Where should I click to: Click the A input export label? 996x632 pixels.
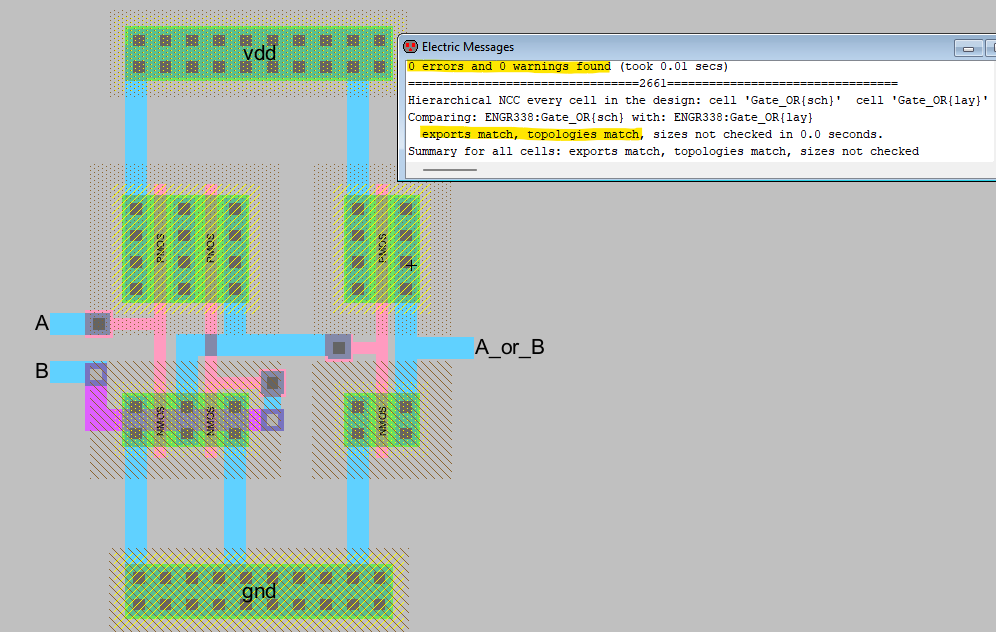42,323
